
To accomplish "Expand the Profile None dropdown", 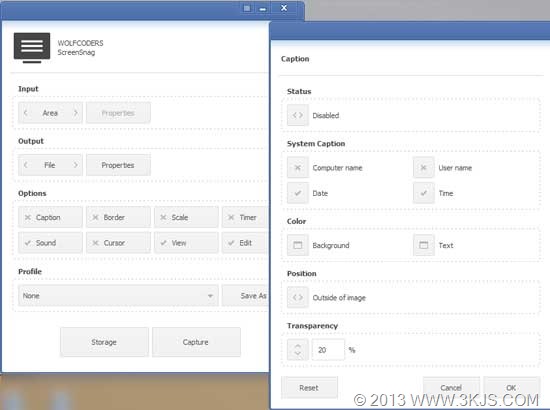I will pos(118,296).
